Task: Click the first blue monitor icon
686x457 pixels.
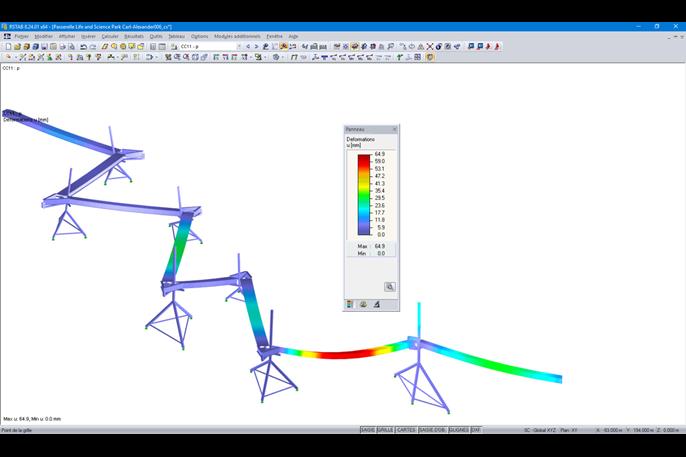Action: (471, 46)
